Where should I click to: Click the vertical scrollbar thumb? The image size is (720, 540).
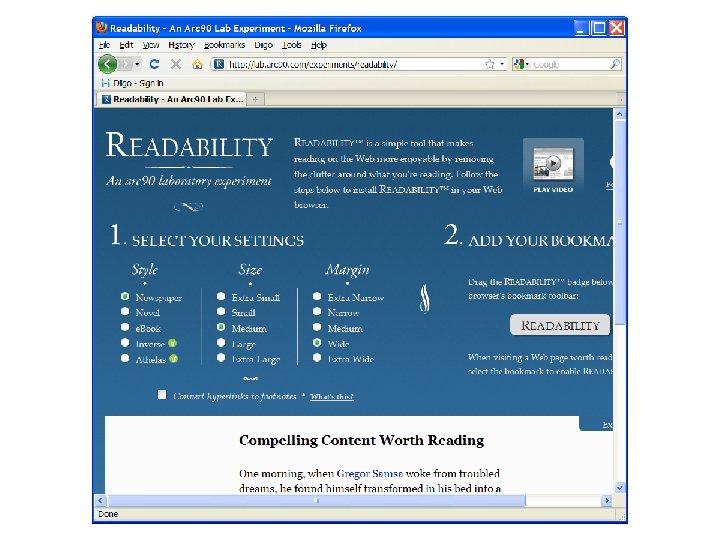coord(619,222)
